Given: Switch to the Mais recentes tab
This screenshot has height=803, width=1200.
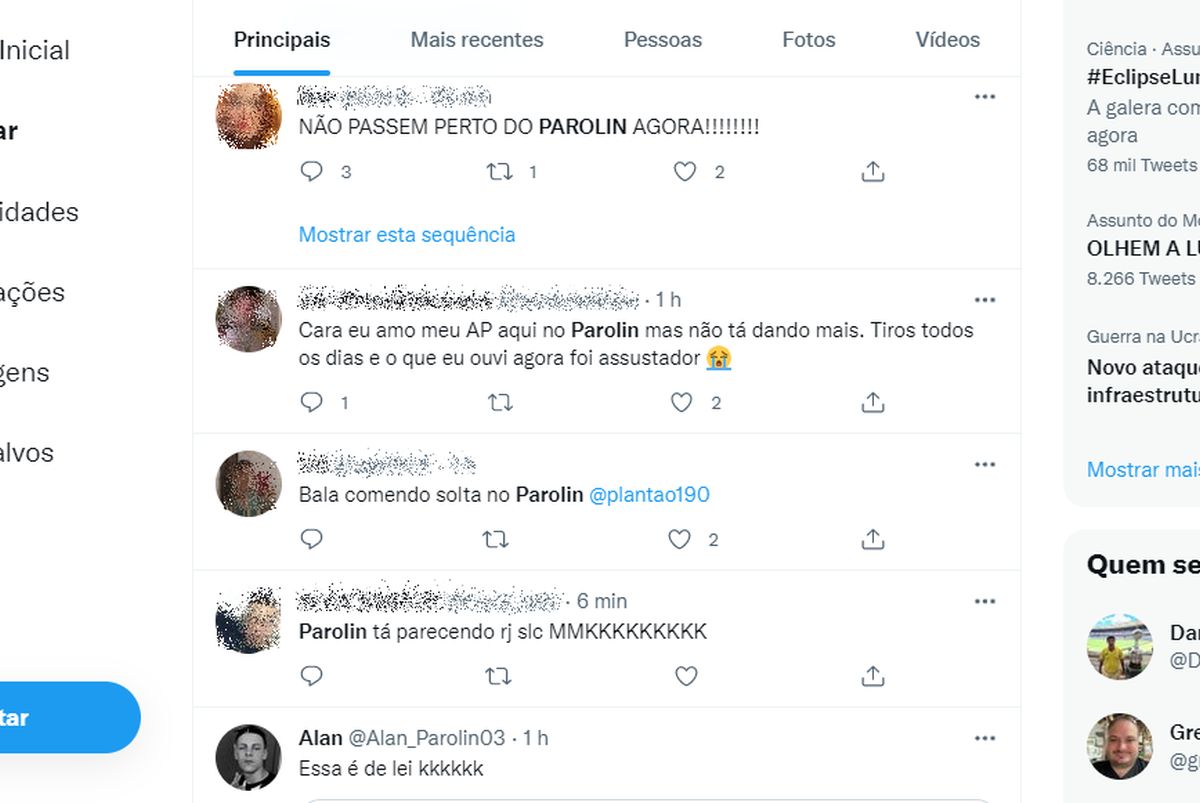Looking at the screenshot, I should [x=477, y=40].
